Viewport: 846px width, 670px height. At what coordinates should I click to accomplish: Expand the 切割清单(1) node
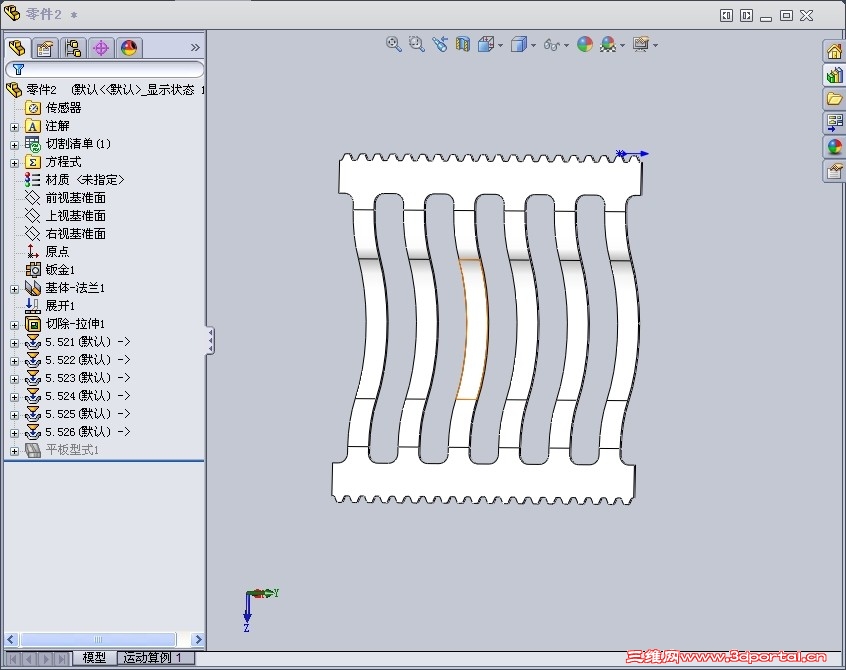pos(15,145)
